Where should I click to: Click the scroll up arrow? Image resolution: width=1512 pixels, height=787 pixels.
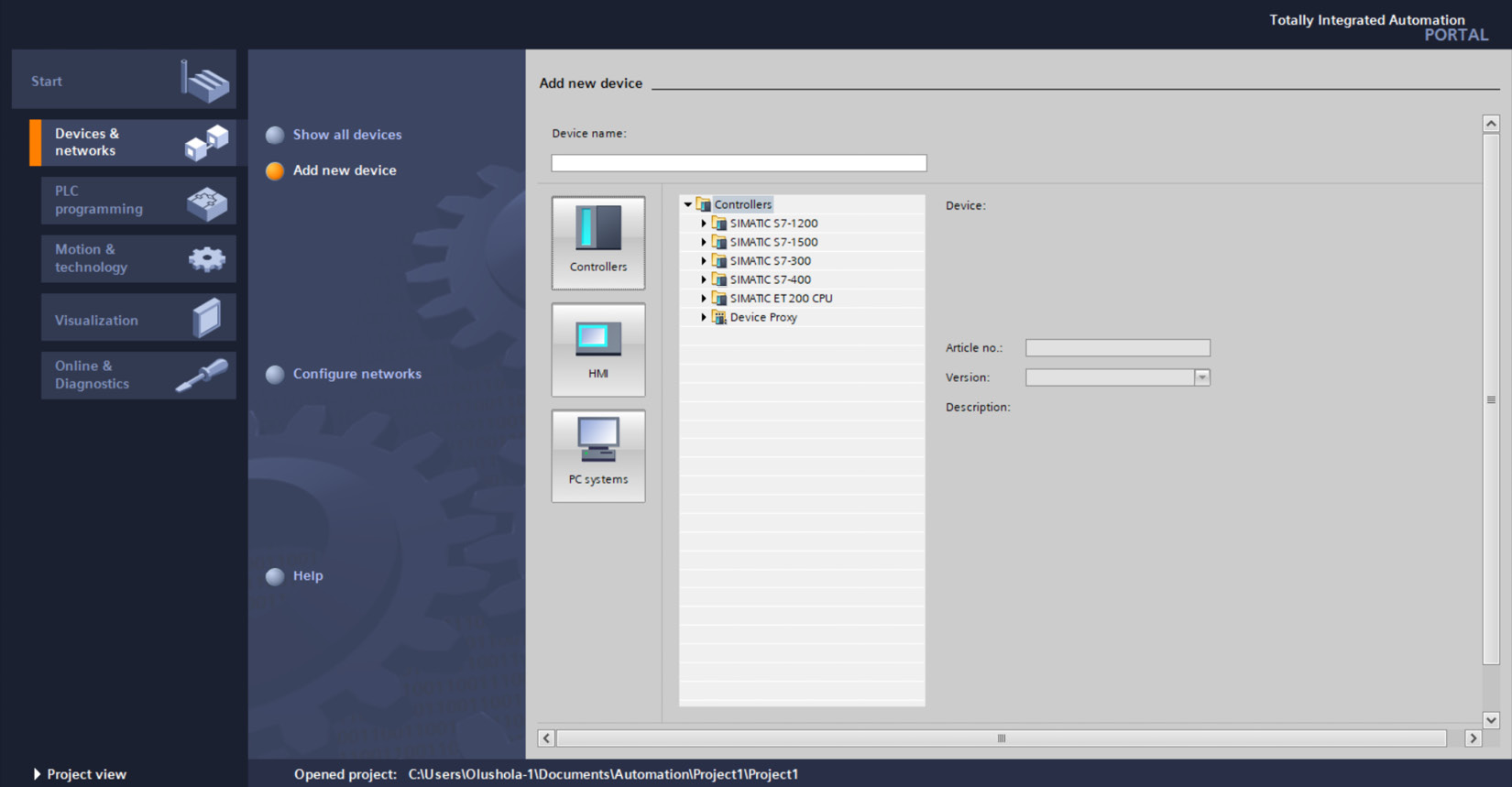(x=1491, y=124)
